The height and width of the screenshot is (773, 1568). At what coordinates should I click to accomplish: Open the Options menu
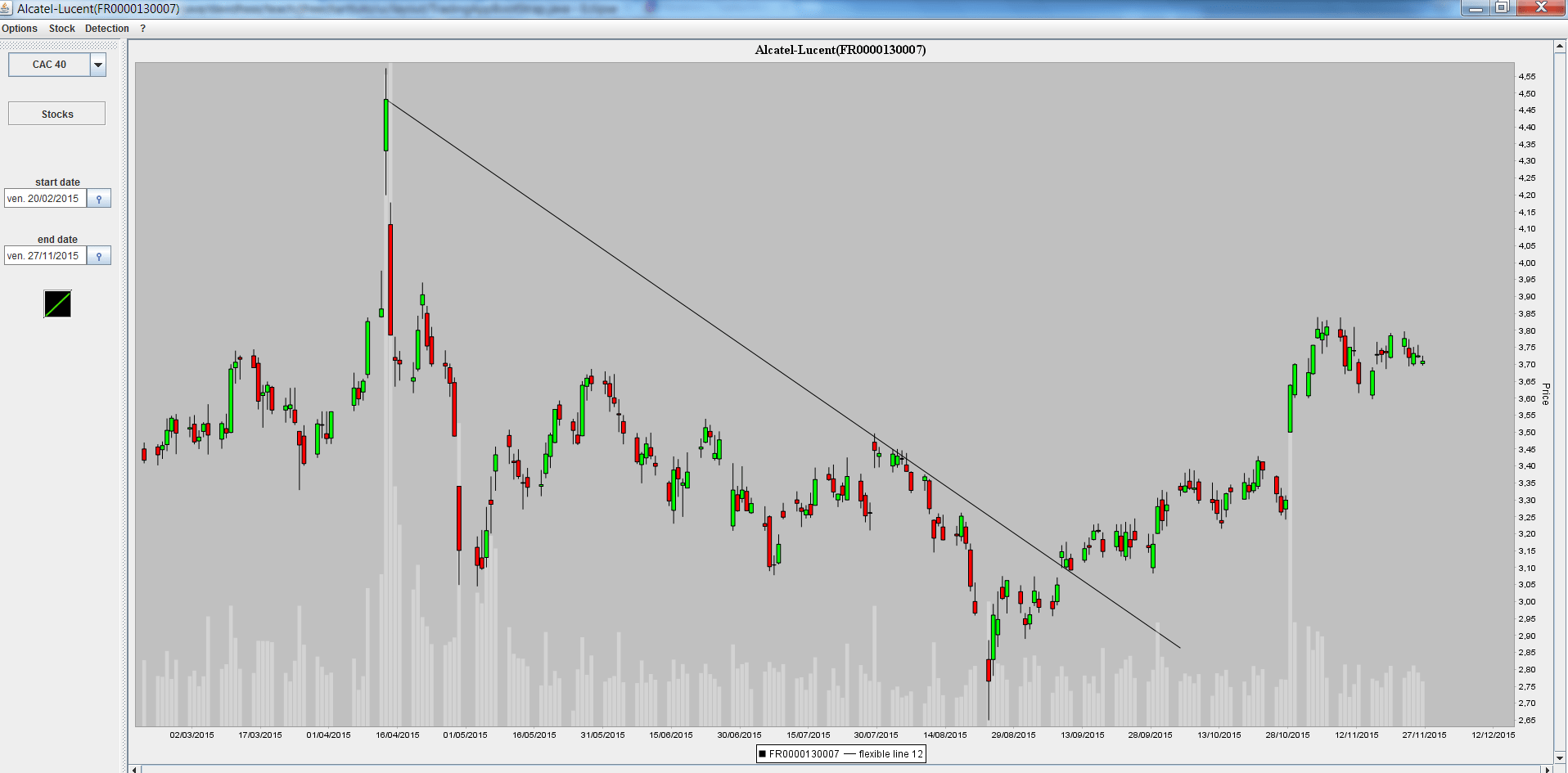tap(20, 29)
